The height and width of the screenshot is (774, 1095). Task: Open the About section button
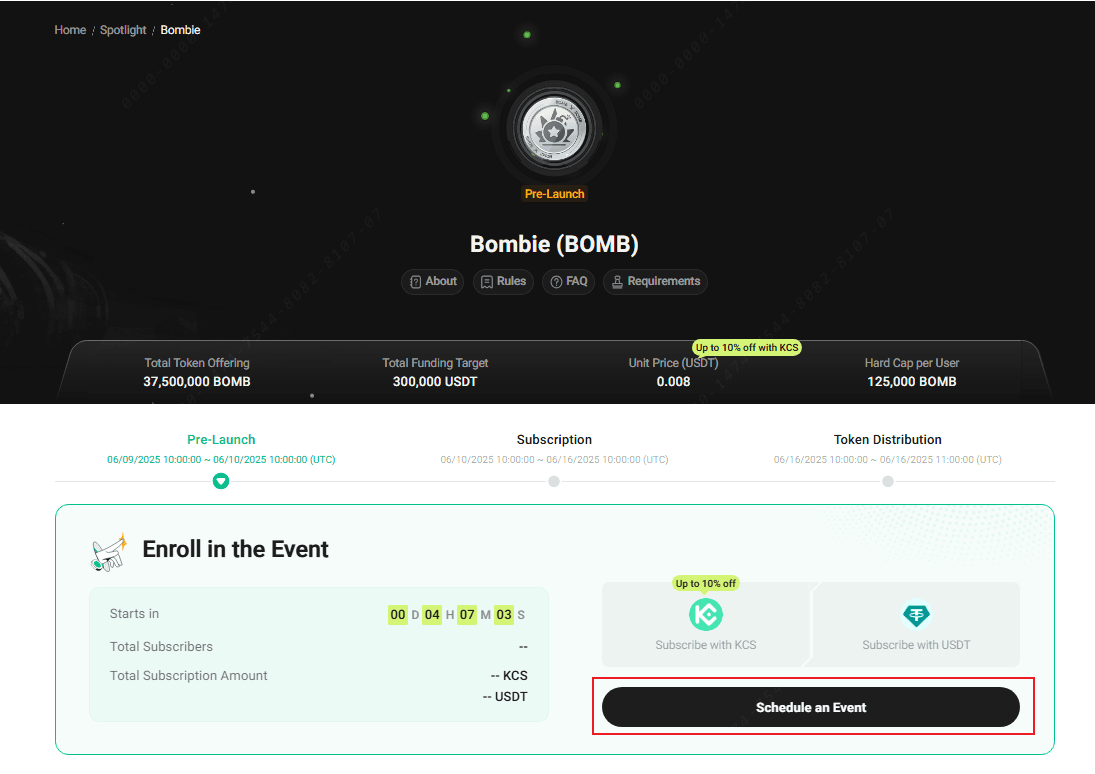433,282
